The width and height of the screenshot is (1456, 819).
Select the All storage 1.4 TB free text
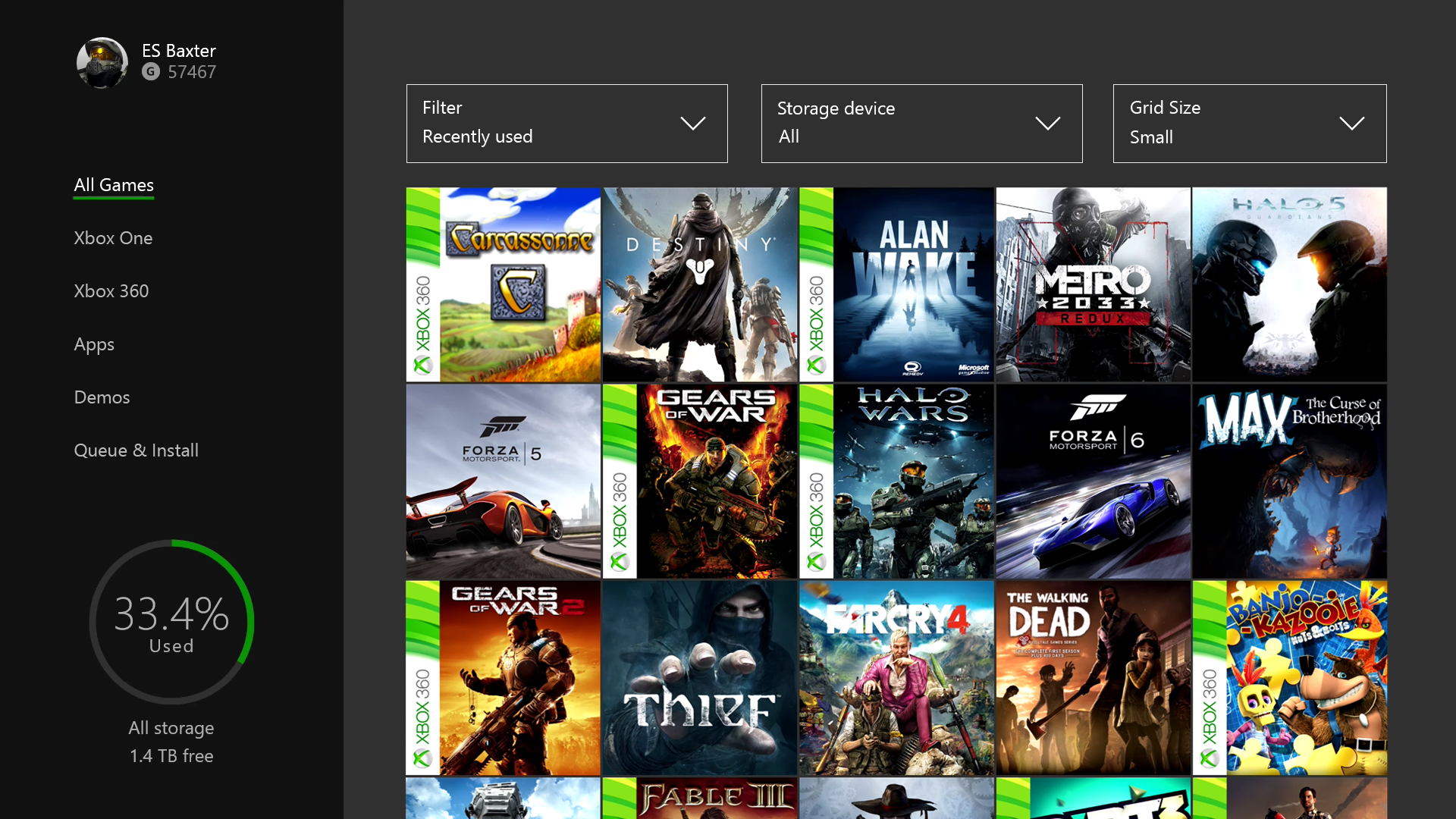(171, 742)
